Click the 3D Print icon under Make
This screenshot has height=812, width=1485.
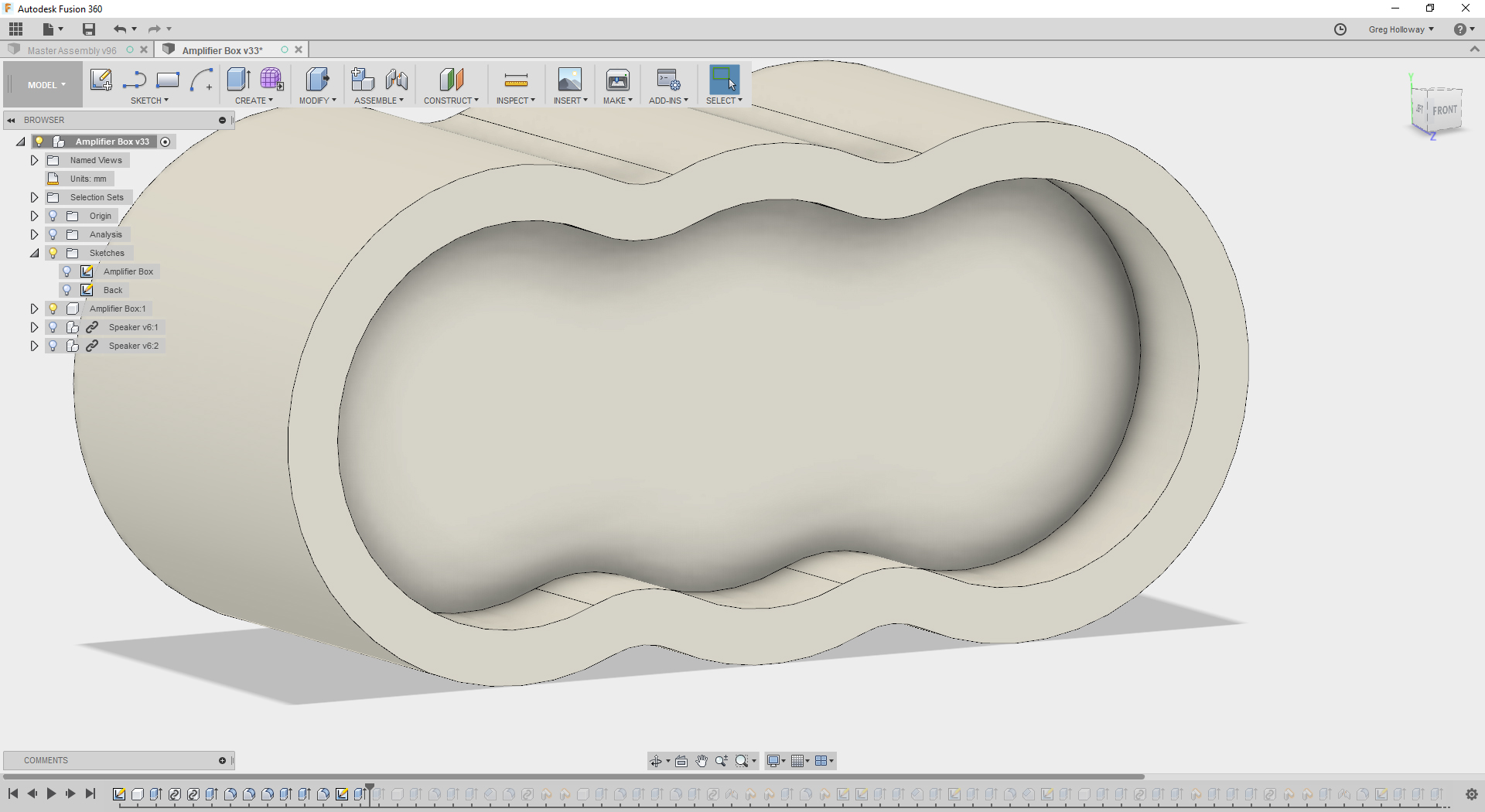coord(617,80)
